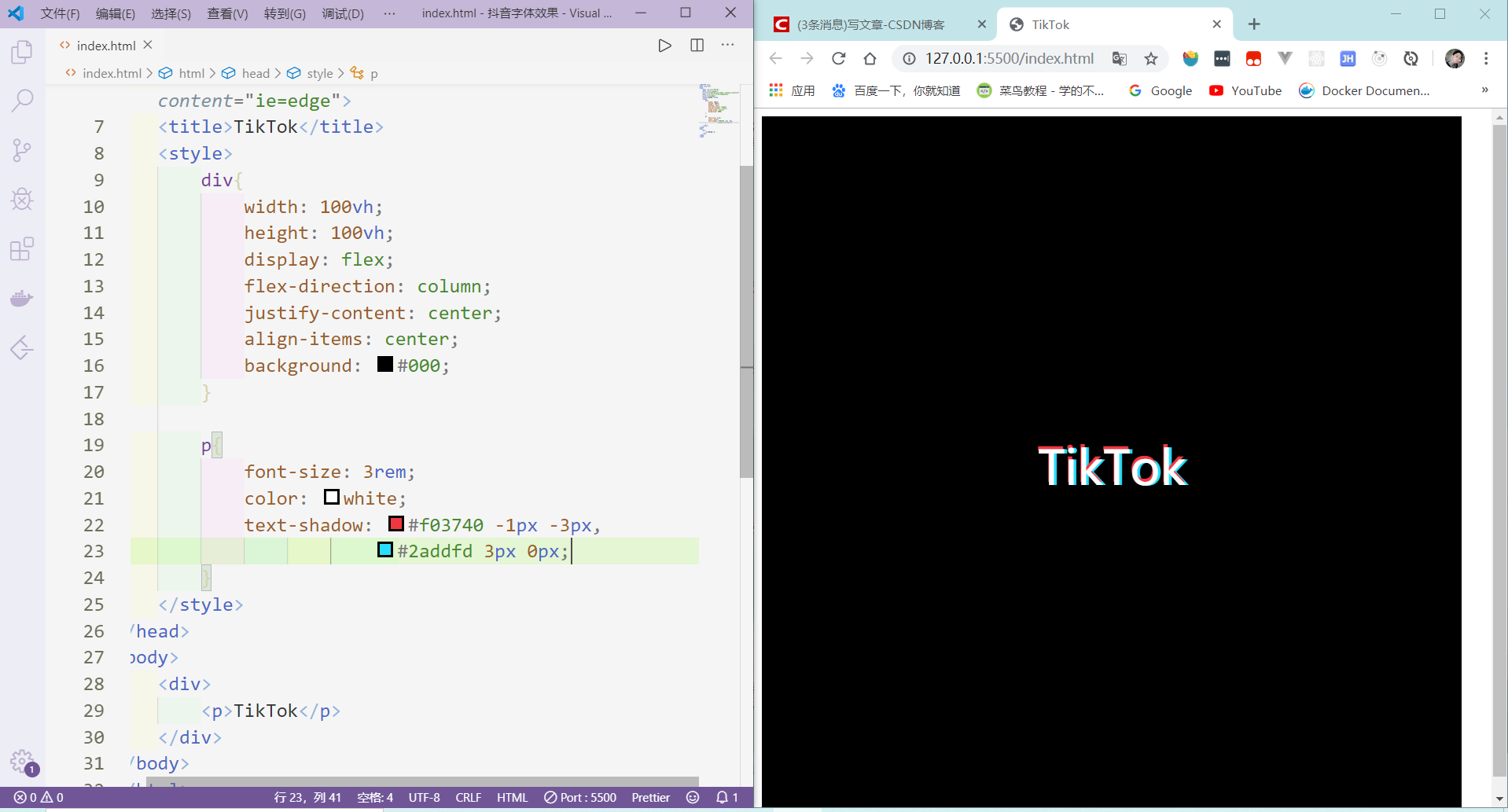The height and width of the screenshot is (812, 1508).
Task: Open the 查看(V) menu
Action: [x=227, y=13]
